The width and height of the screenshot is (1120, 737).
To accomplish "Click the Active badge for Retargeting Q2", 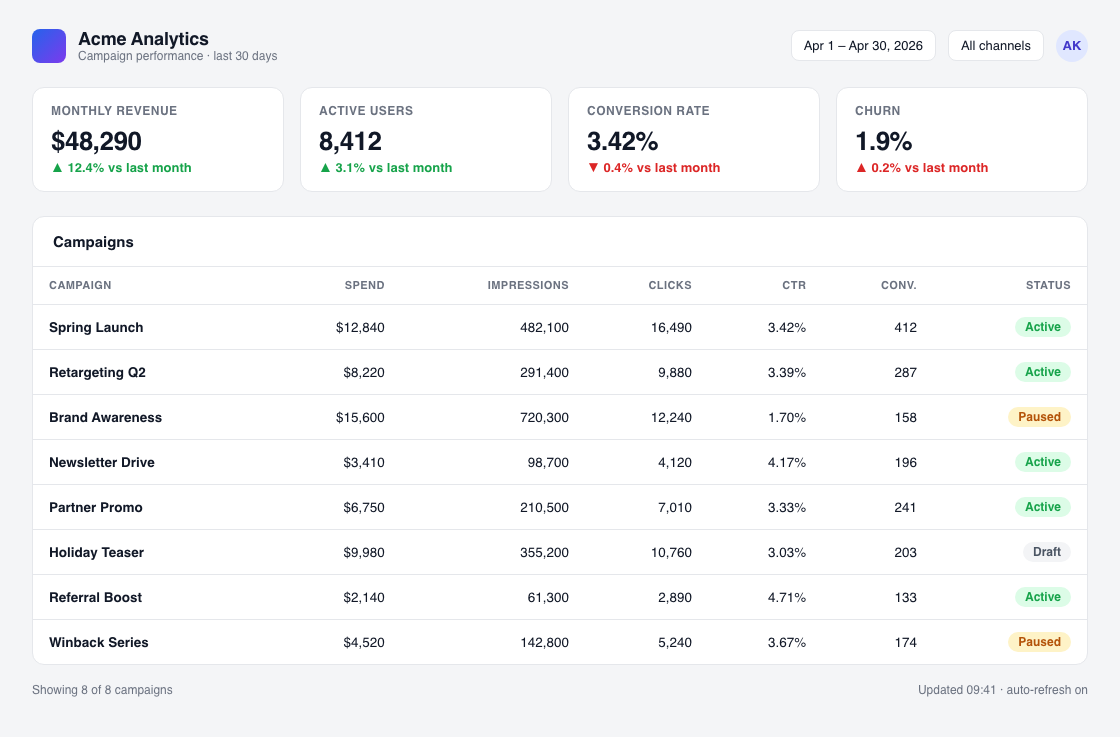I will 1043,372.
